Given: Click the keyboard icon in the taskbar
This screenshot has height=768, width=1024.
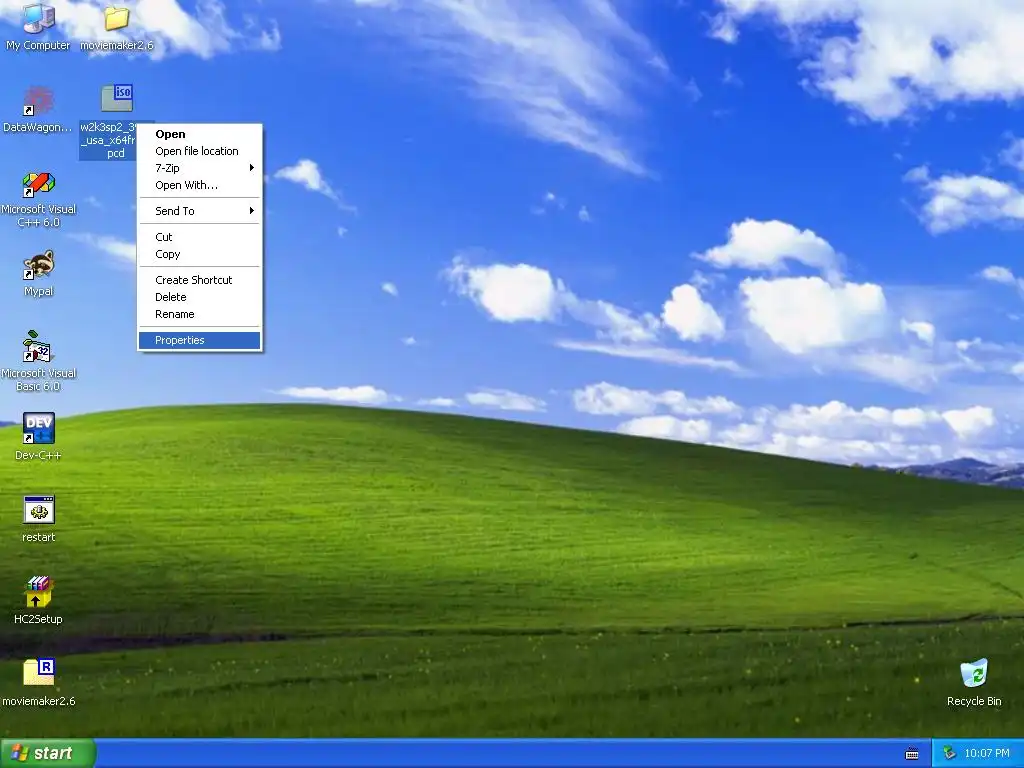Looking at the screenshot, I should pyautogui.click(x=912, y=754).
